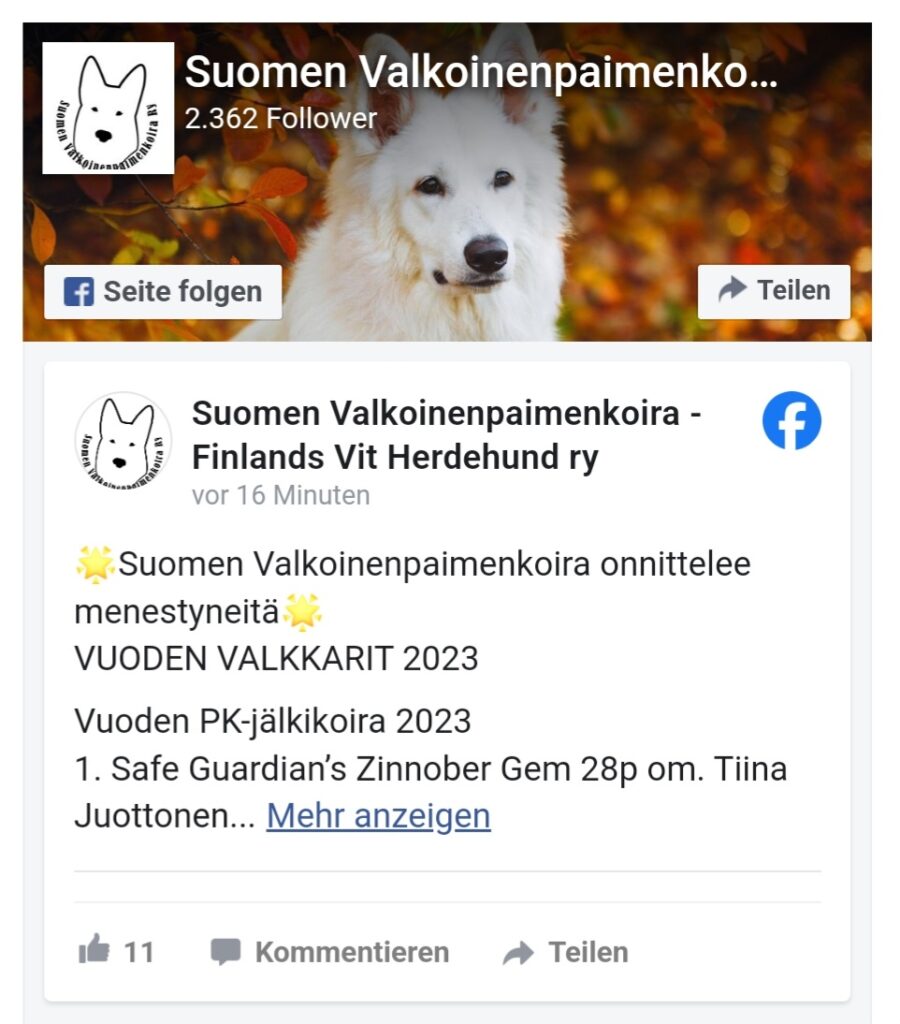
Task: Click the thumbs-up like icon
Action: coord(94,949)
